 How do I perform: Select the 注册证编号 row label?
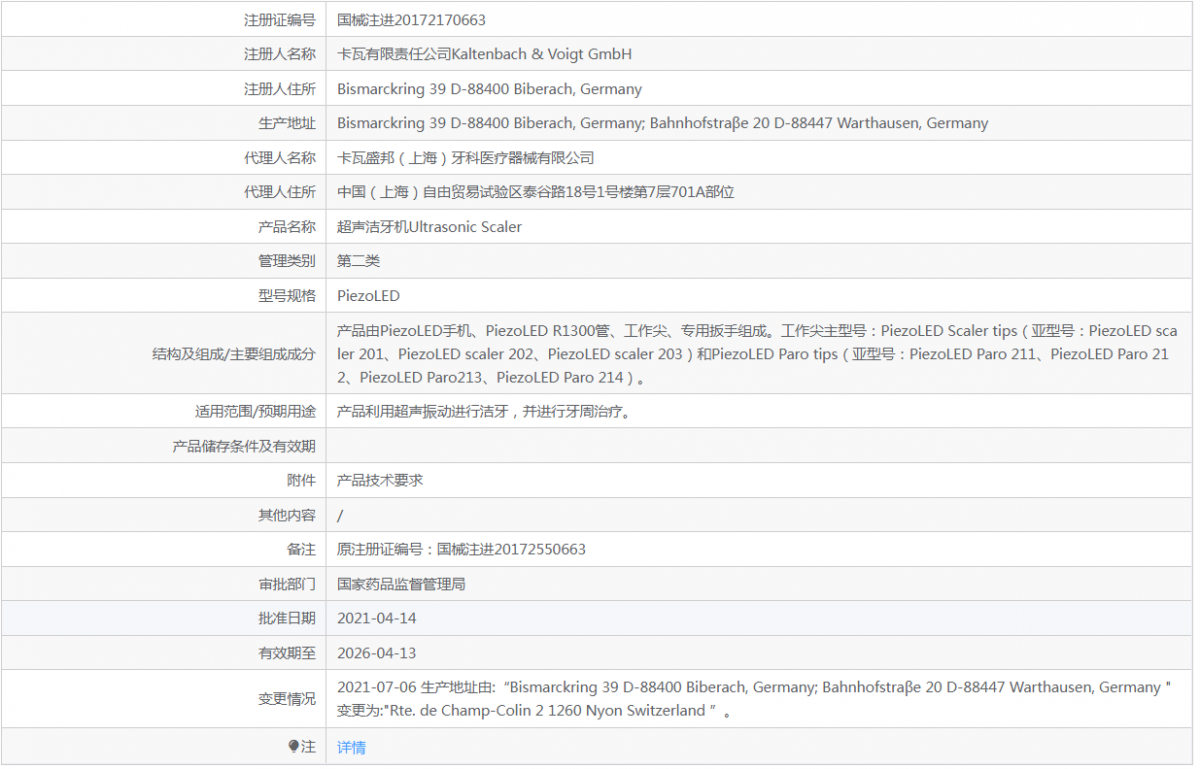pyautogui.click(x=280, y=20)
